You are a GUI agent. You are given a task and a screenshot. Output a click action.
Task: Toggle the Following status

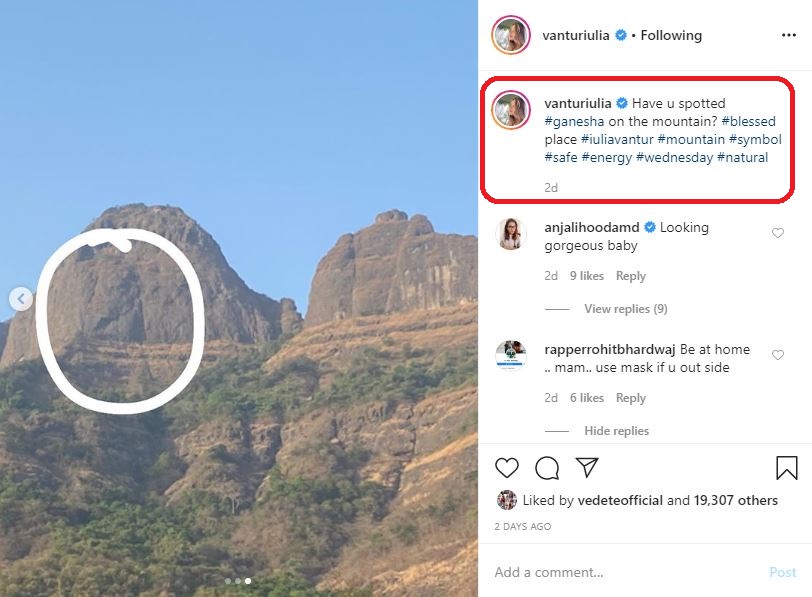pos(671,35)
